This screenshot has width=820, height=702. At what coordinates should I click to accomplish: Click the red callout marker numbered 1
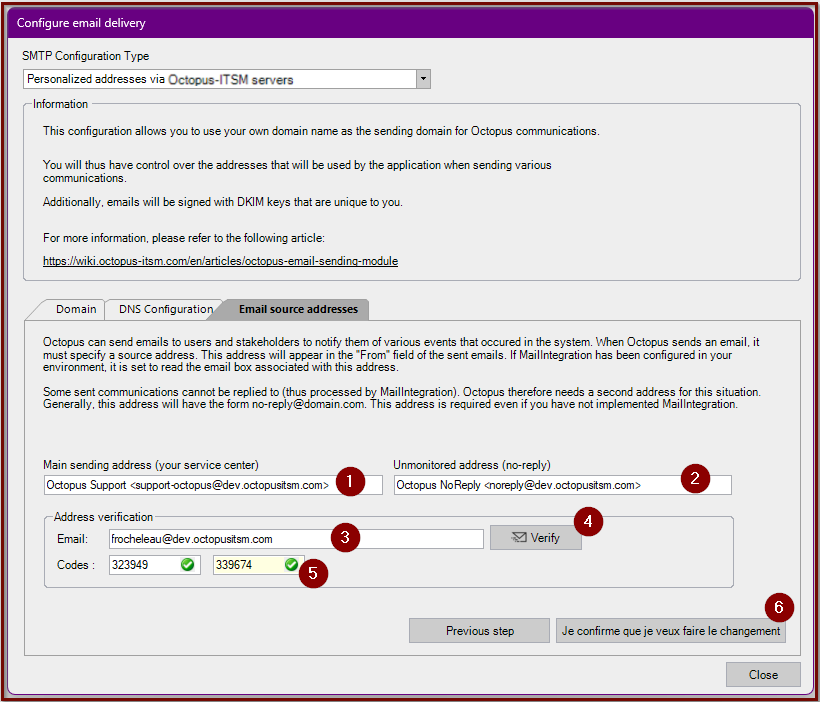349,480
